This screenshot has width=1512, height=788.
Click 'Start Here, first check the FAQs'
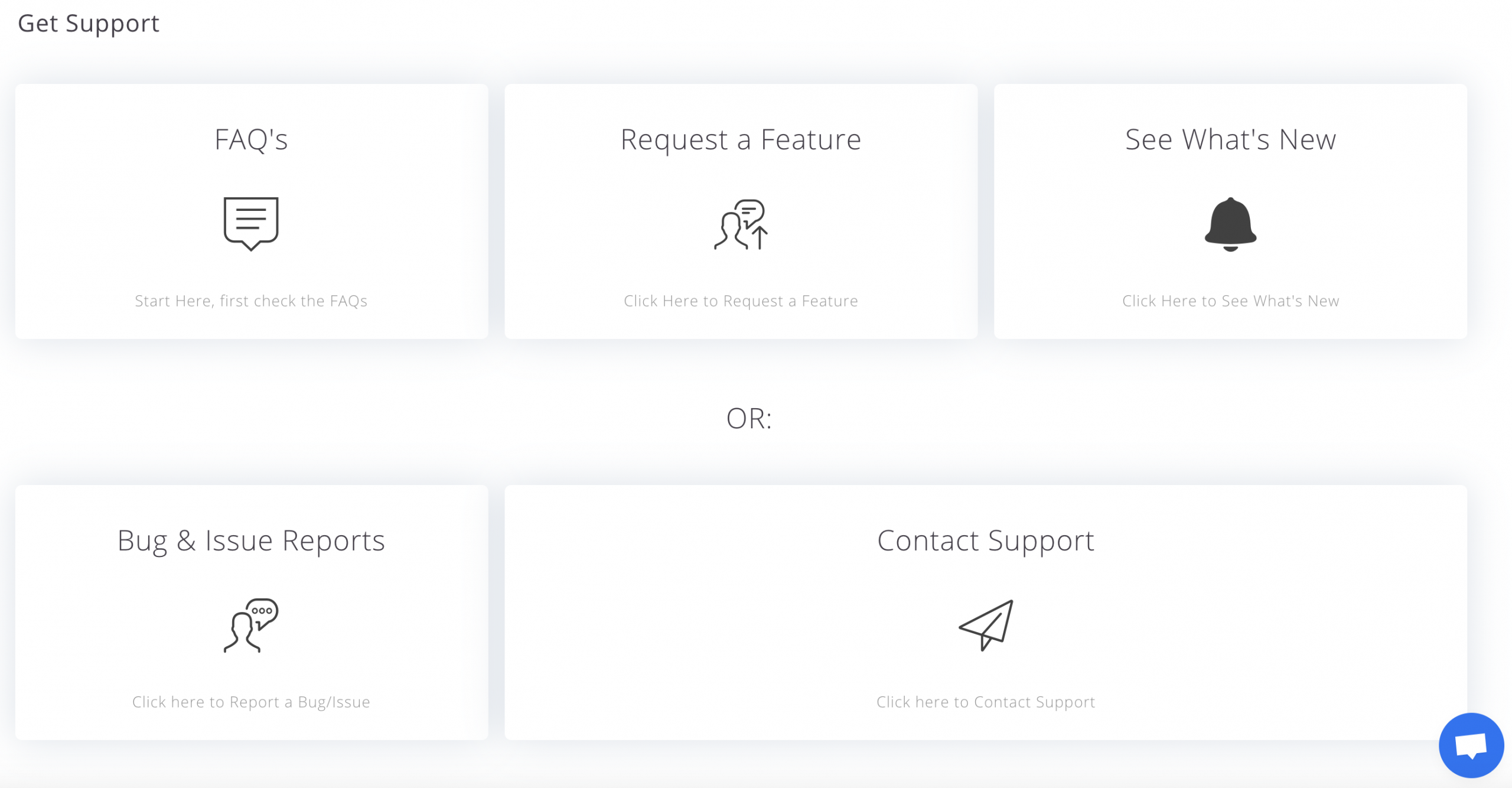pos(251,301)
